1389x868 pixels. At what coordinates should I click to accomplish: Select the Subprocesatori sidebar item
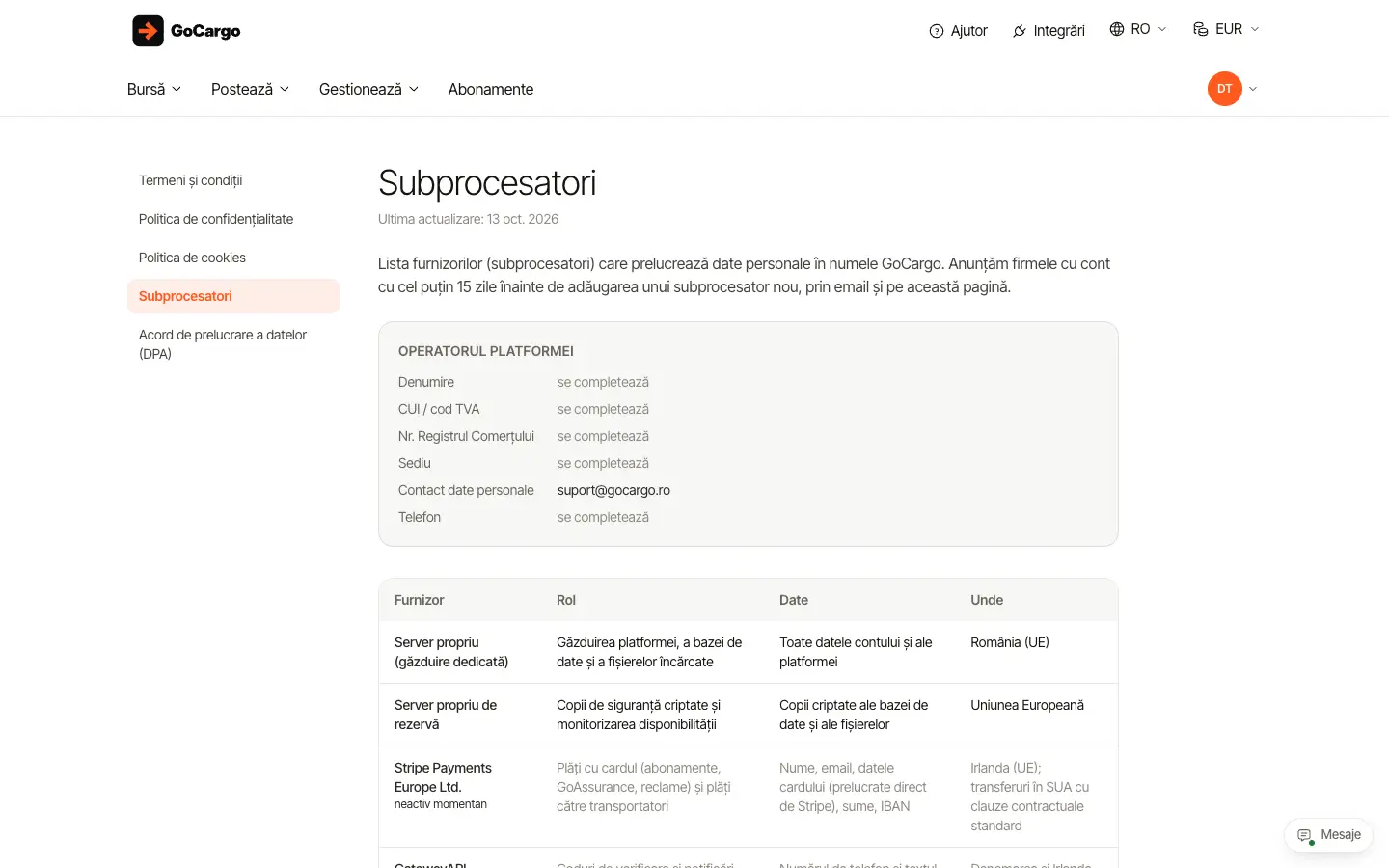pos(233,296)
